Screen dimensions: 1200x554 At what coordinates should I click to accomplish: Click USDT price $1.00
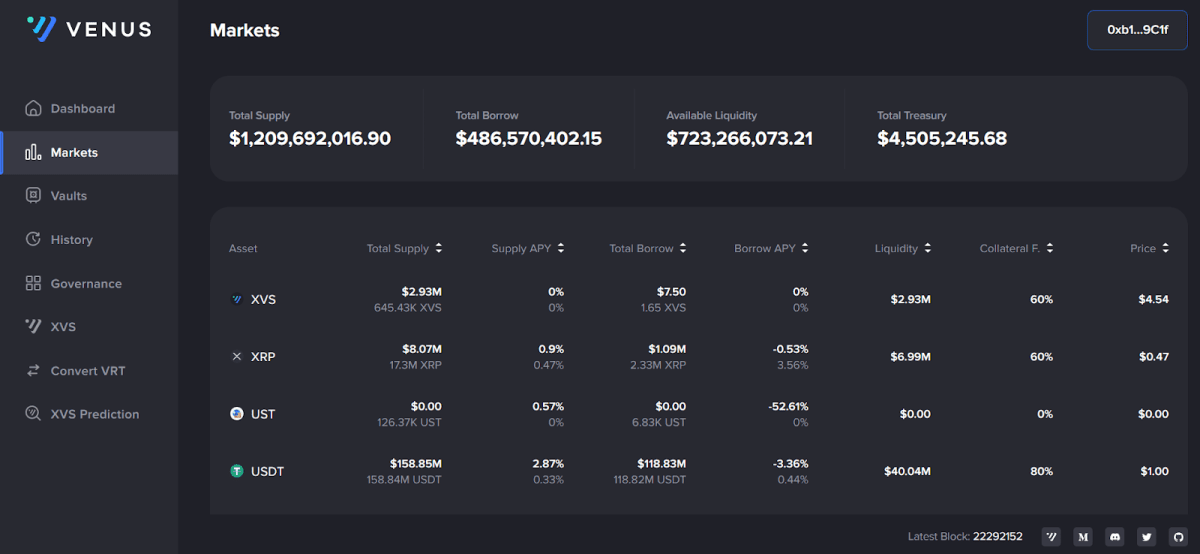click(1154, 471)
